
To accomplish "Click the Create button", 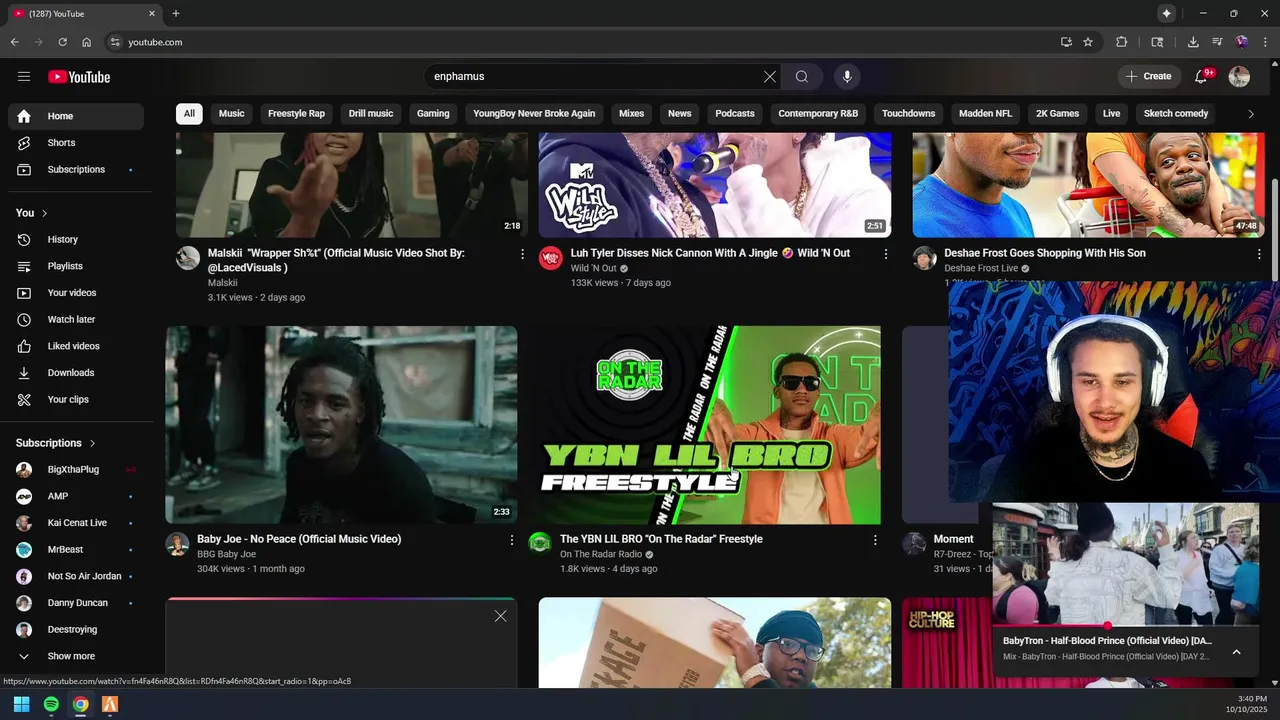I will click(x=1148, y=77).
